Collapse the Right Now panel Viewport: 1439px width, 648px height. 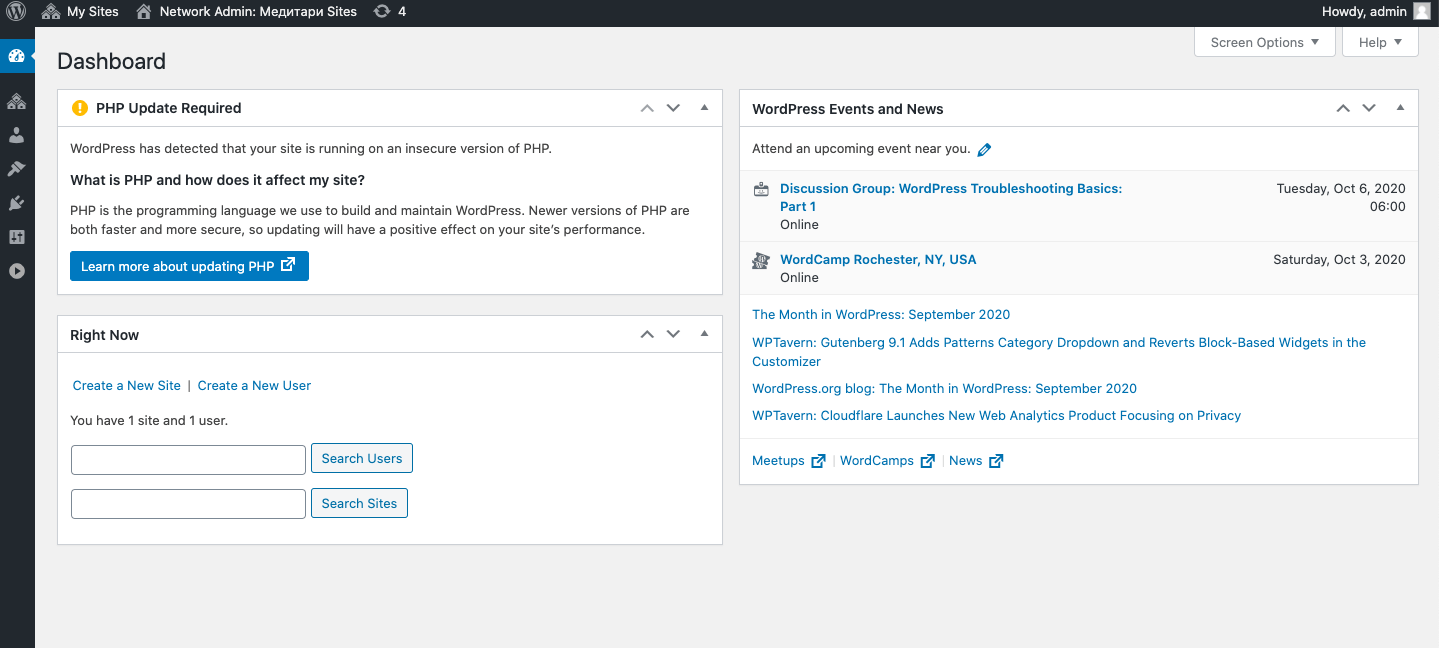pos(704,334)
